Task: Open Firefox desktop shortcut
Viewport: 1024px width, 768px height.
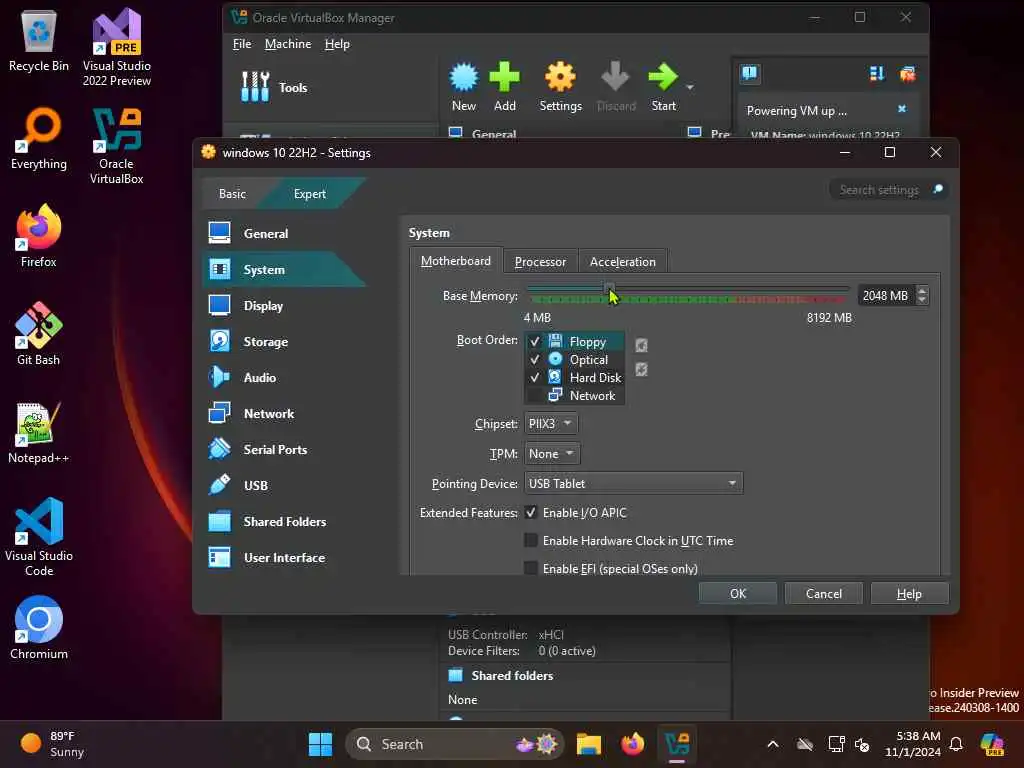Action: pos(39,236)
